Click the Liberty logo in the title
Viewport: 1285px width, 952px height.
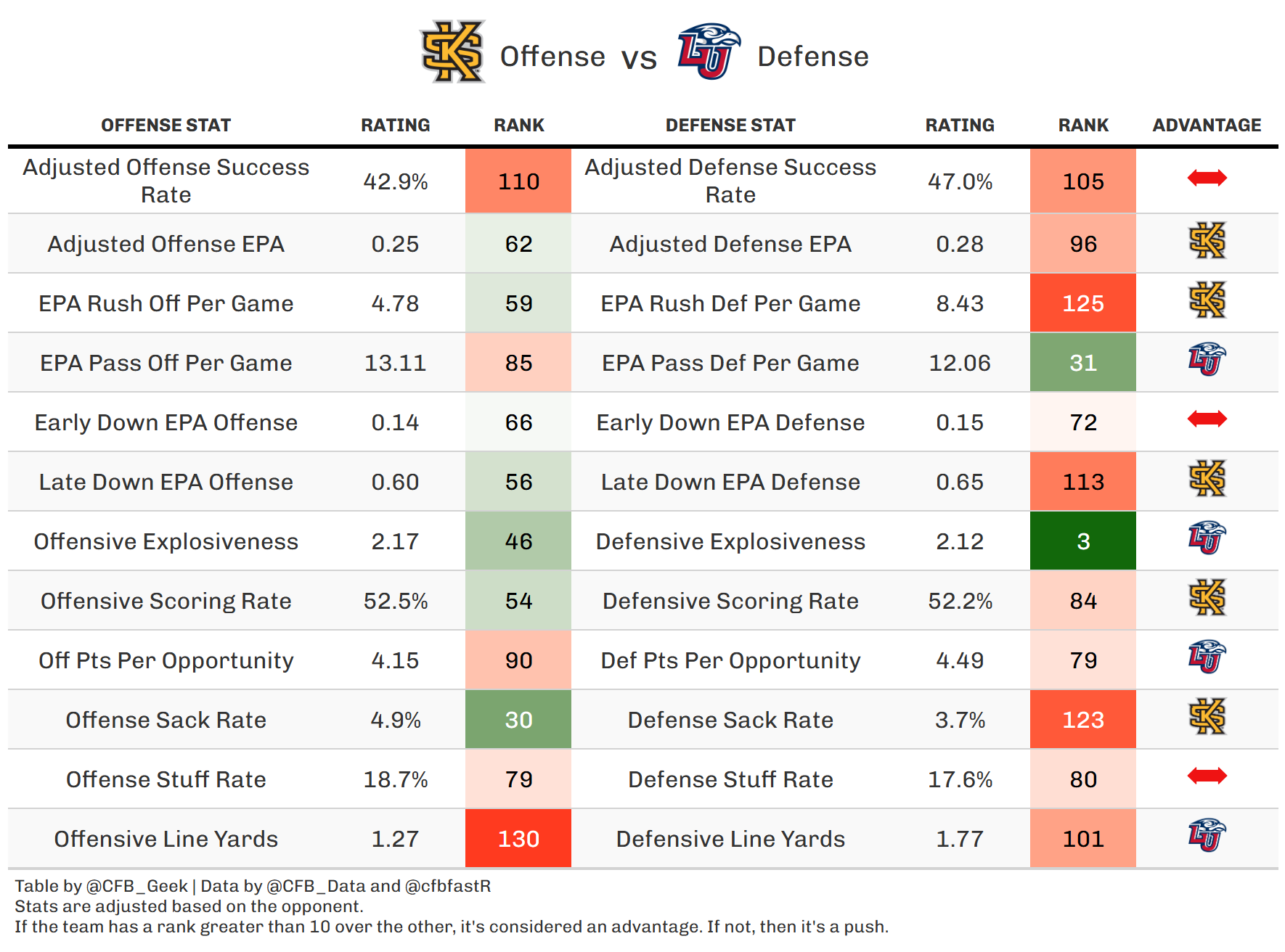click(708, 52)
